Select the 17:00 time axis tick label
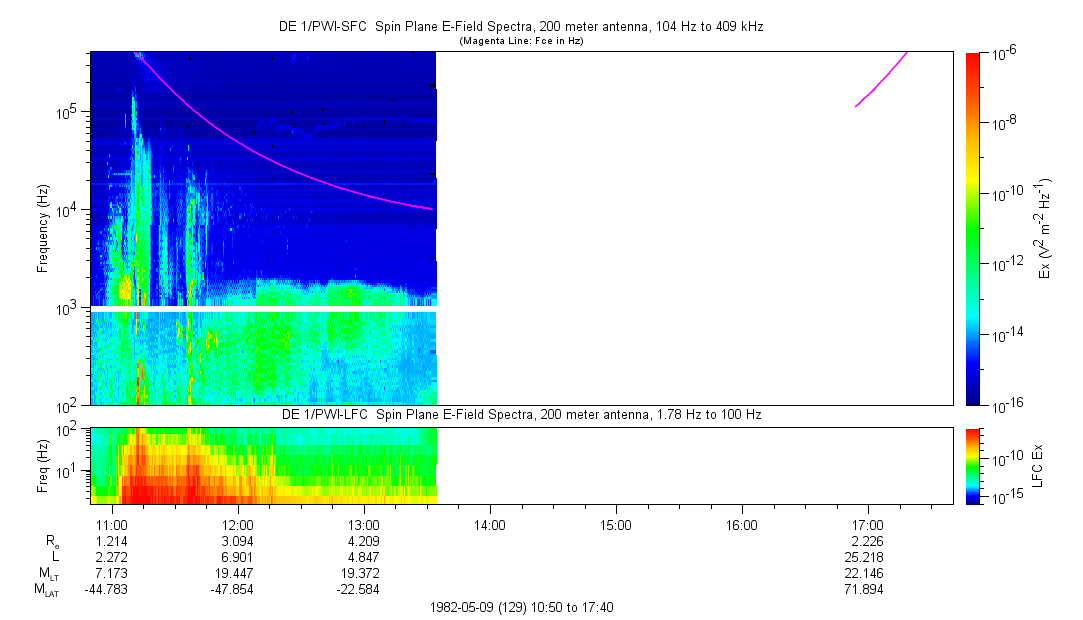The height and width of the screenshot is (620, 1083). (x=867, y=524)
